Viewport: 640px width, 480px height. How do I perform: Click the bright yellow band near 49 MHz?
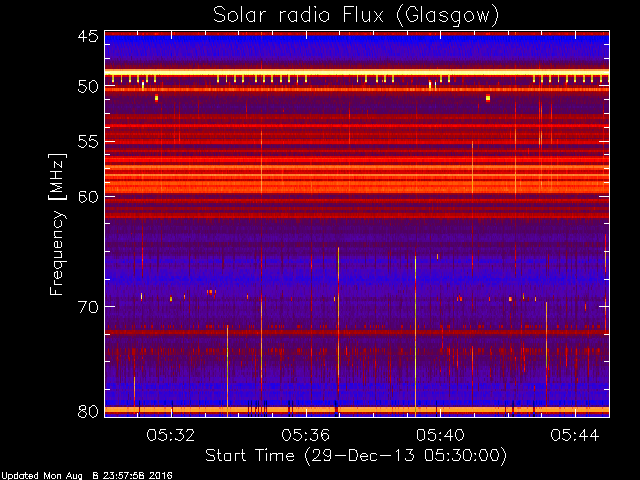[357, 73]
